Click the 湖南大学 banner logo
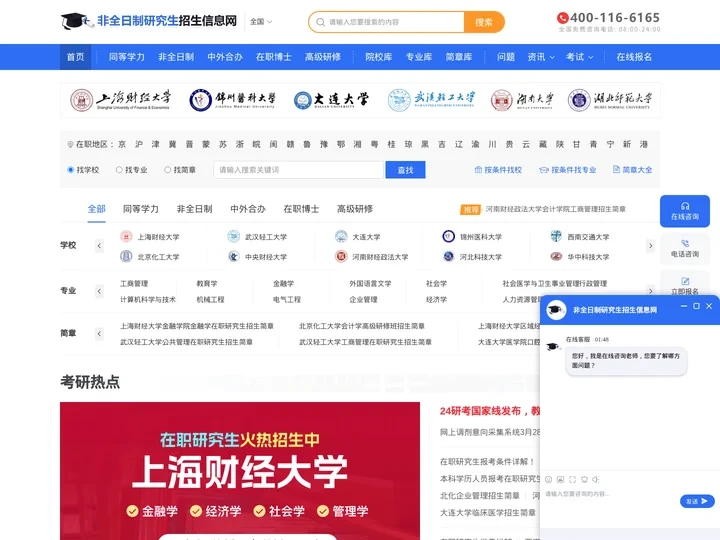Screen dimensions: 720x540 click(x=522, y=100)
